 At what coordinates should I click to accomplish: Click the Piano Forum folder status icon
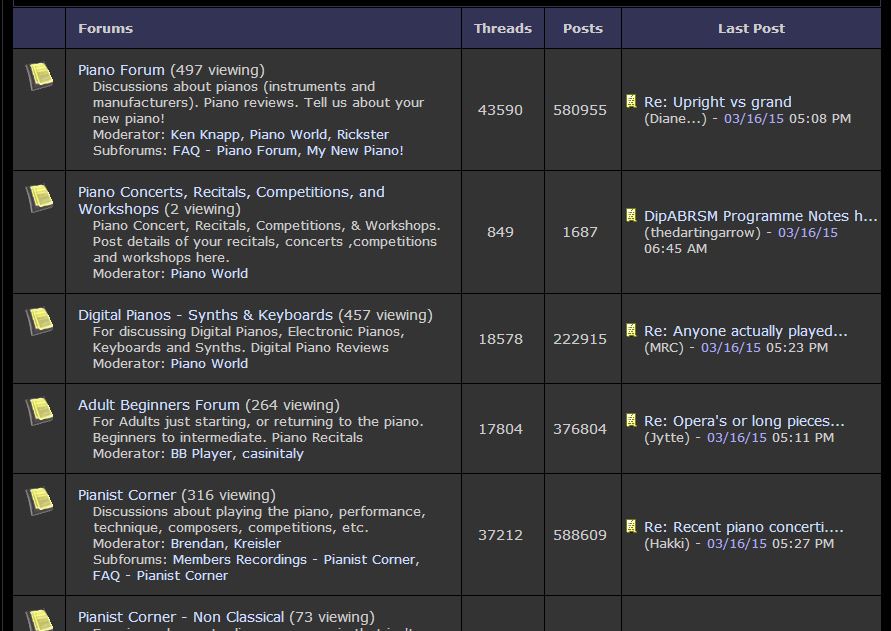39,77
